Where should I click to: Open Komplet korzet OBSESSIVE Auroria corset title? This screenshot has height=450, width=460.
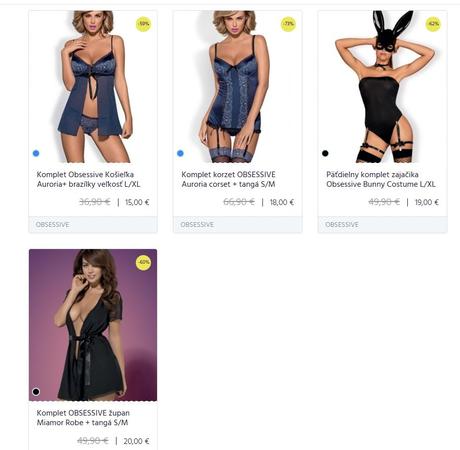(x=228, y=179)
